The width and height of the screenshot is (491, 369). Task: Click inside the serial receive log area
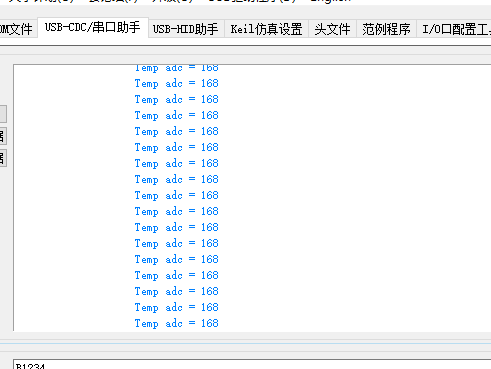pyautogui.click(x=252, y=198)
